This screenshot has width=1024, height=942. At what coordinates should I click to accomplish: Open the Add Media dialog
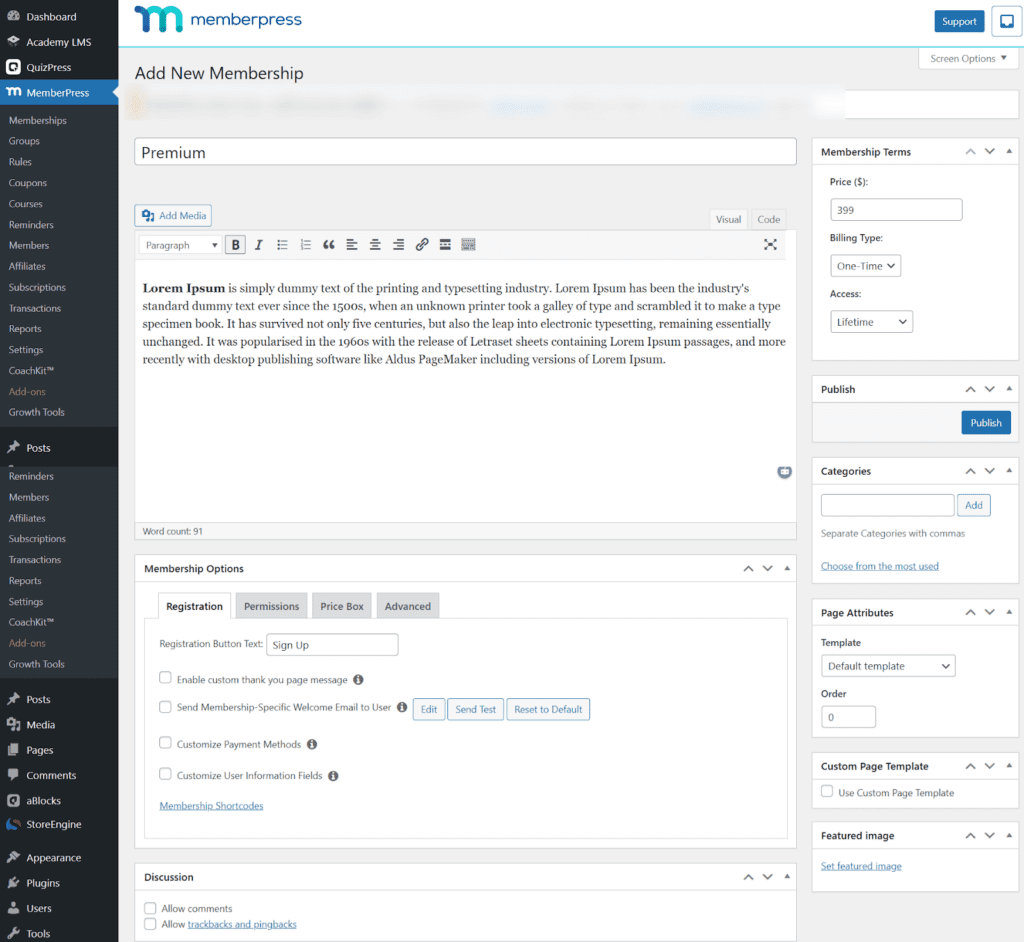172,215
